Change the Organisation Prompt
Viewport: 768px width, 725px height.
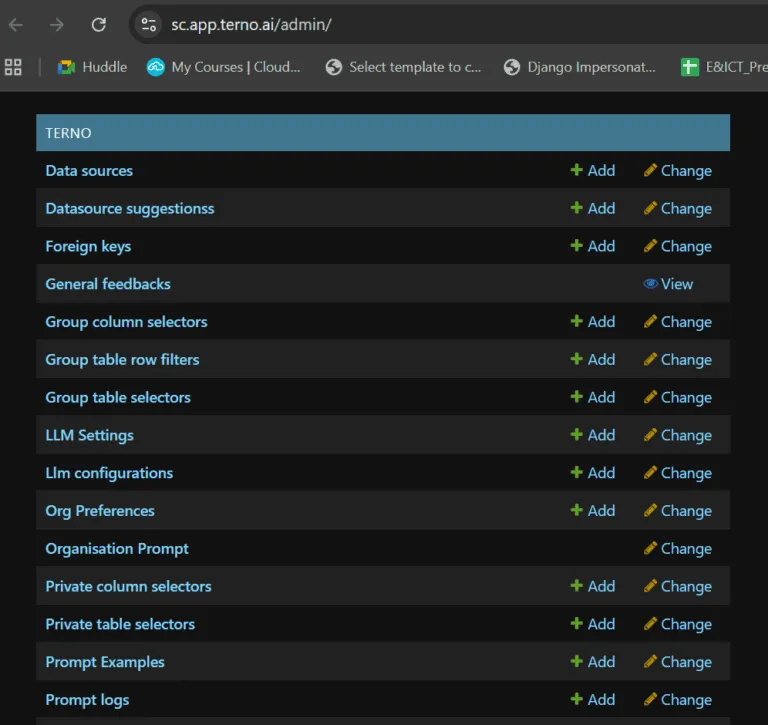pyautogui.click(x=677, y=549)
